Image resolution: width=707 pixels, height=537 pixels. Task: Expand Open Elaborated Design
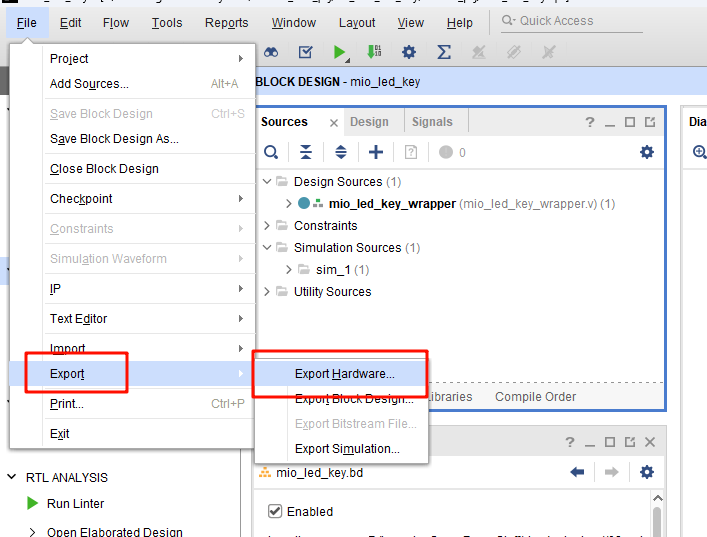click(32, 532)
